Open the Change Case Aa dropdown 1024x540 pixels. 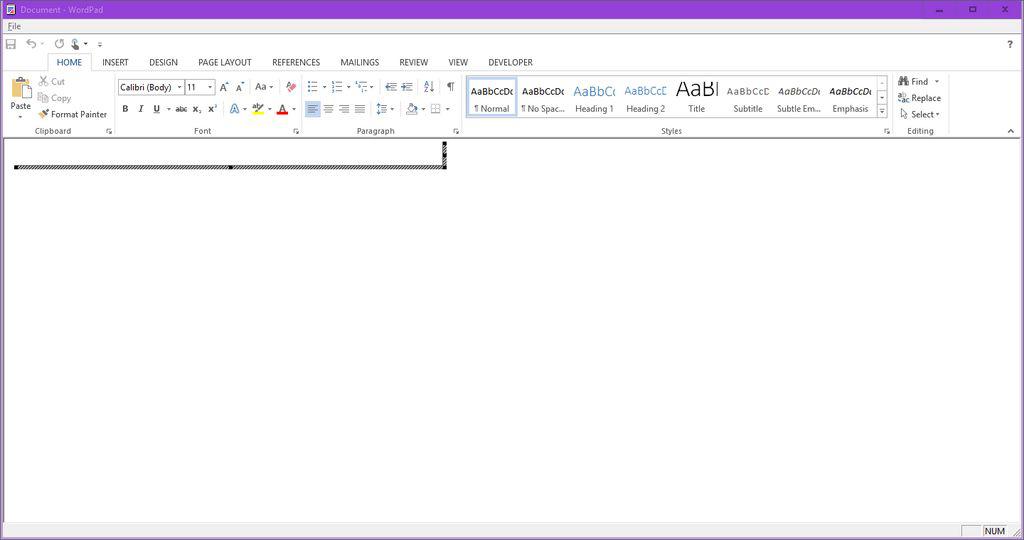(264, 87)
